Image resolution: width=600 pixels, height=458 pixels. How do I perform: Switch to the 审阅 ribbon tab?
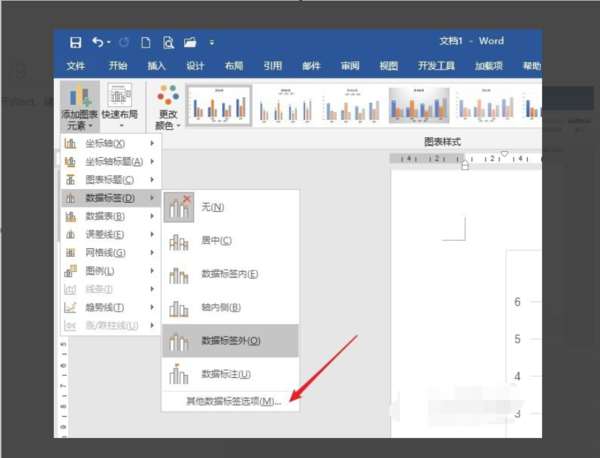[350, 66]
